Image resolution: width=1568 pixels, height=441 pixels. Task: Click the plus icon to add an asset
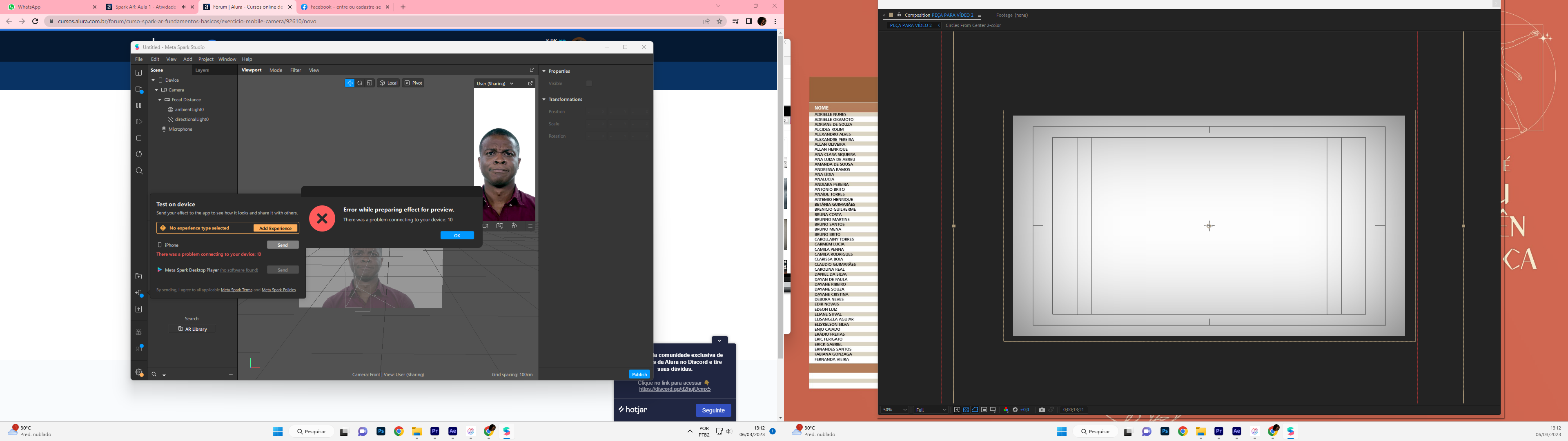[231, 374]
